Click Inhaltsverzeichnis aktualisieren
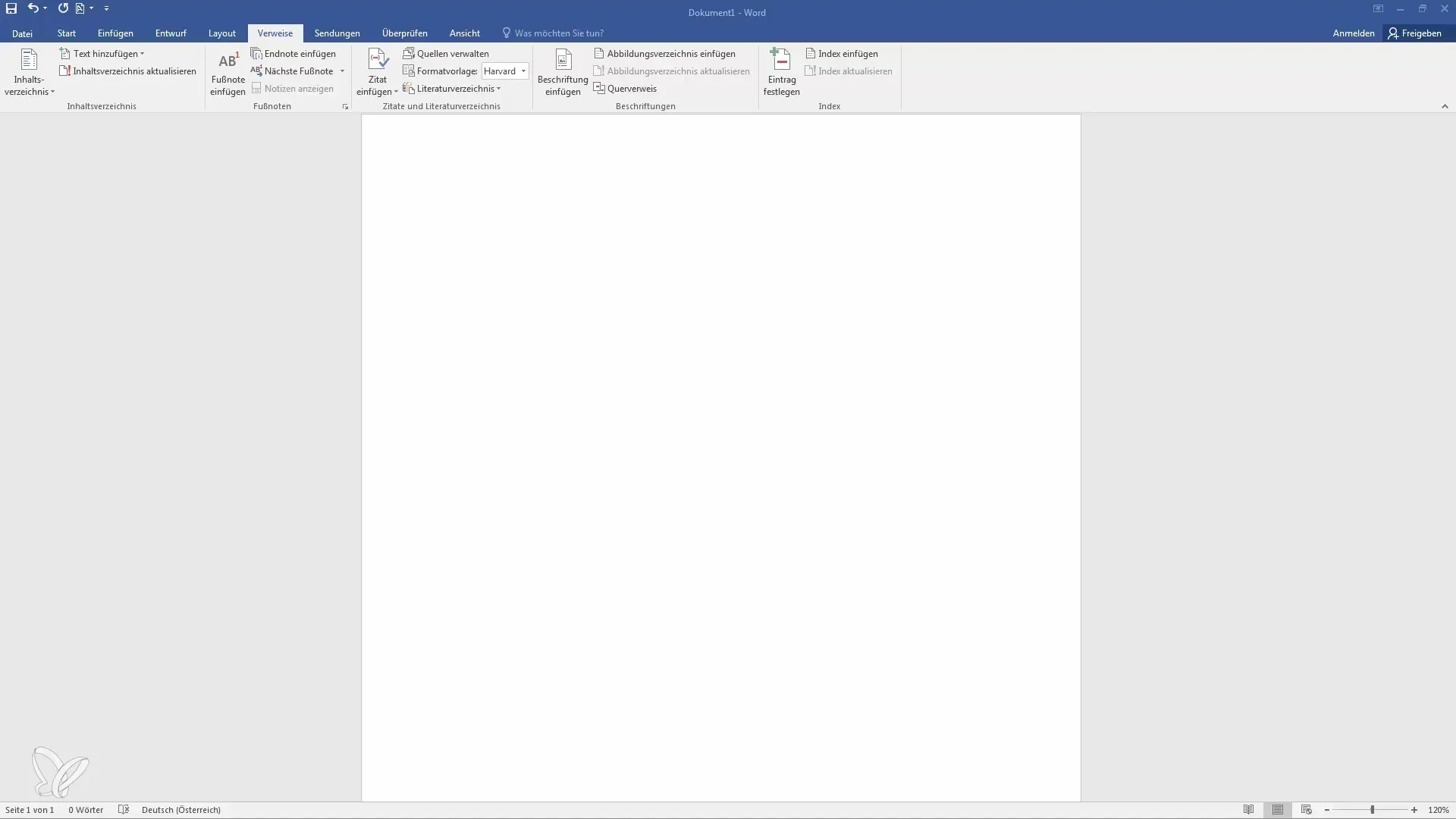1456x819 pixels. (x=127, y=71)
